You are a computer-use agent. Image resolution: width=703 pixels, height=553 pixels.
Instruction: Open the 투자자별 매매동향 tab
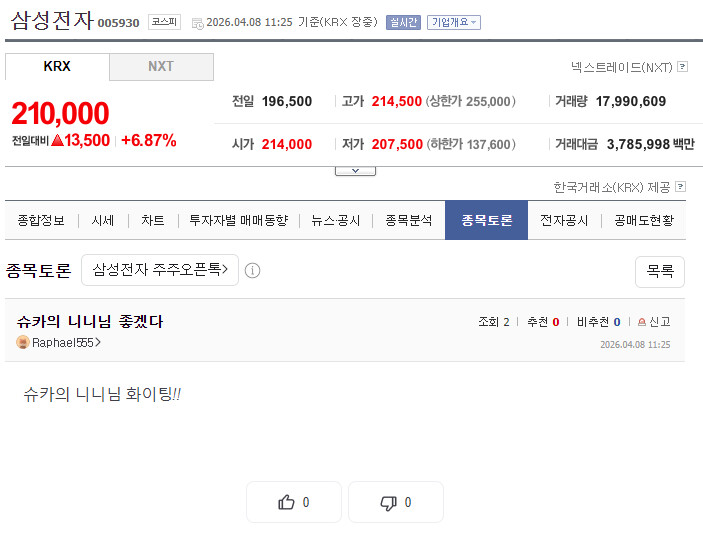239,220
